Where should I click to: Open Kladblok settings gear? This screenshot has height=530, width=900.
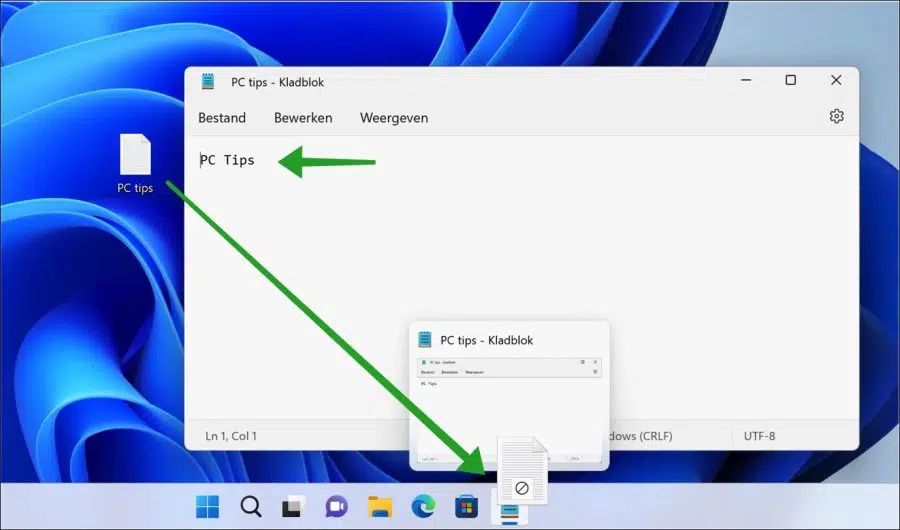[836, 116]
